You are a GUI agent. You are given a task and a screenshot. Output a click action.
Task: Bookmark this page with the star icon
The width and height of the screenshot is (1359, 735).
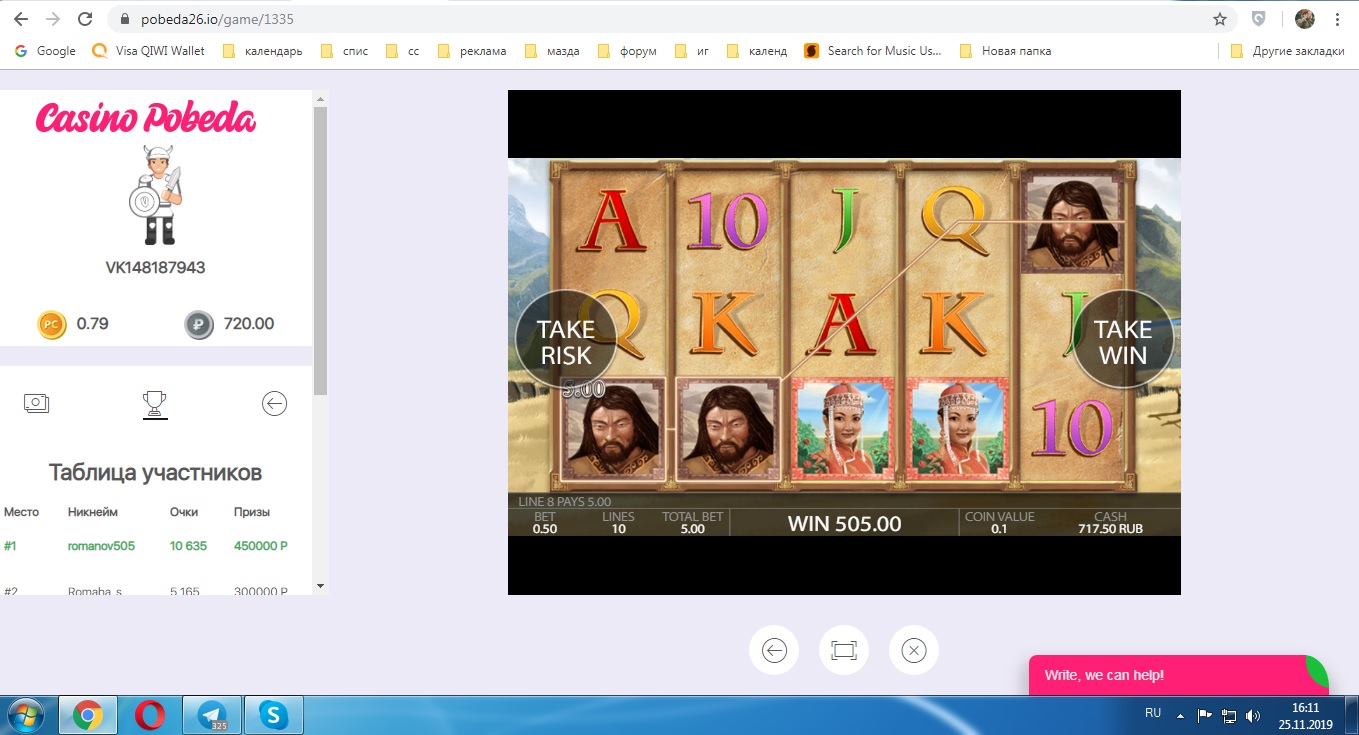[1220, 19]
